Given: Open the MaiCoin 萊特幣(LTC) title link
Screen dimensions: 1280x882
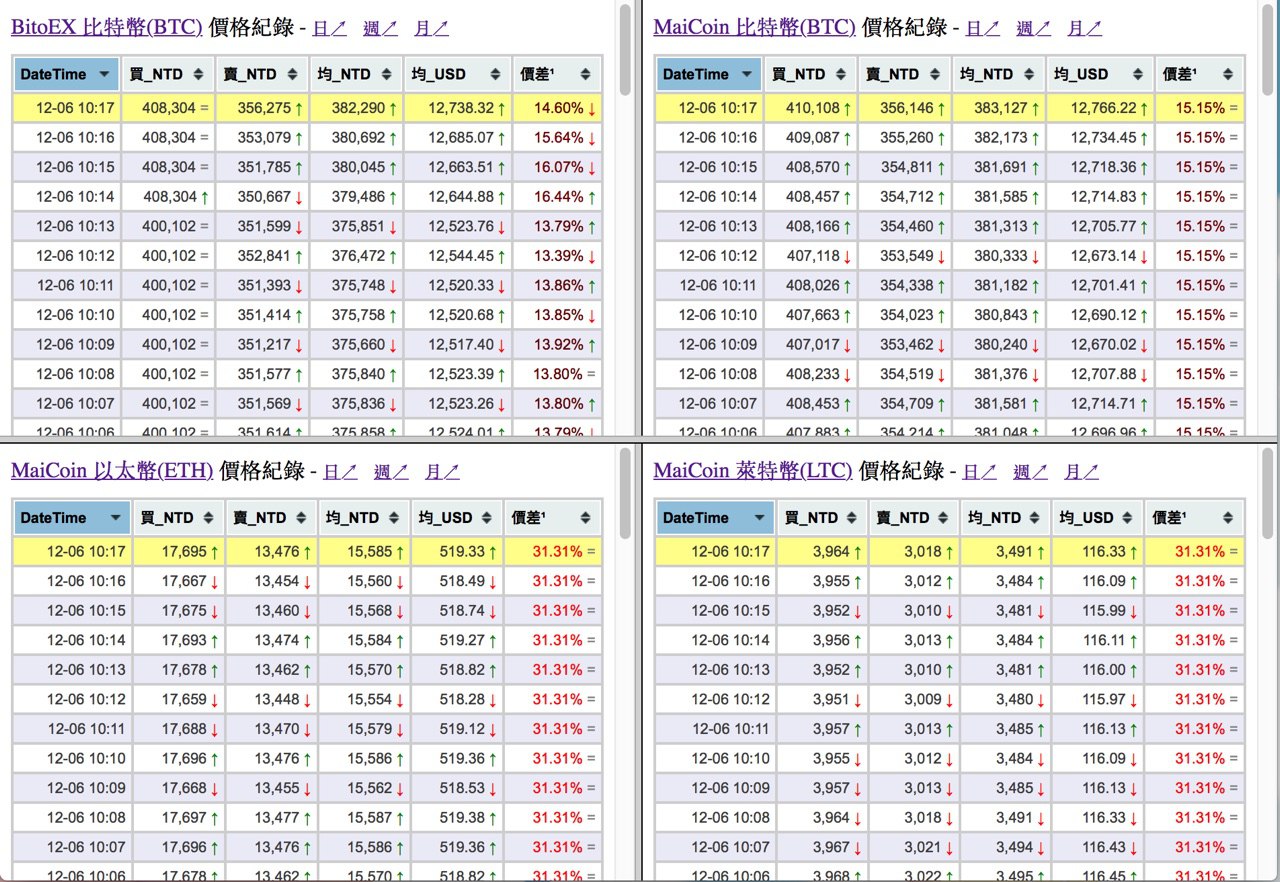Looking at the screenshot, I should (x=753, y=471).
